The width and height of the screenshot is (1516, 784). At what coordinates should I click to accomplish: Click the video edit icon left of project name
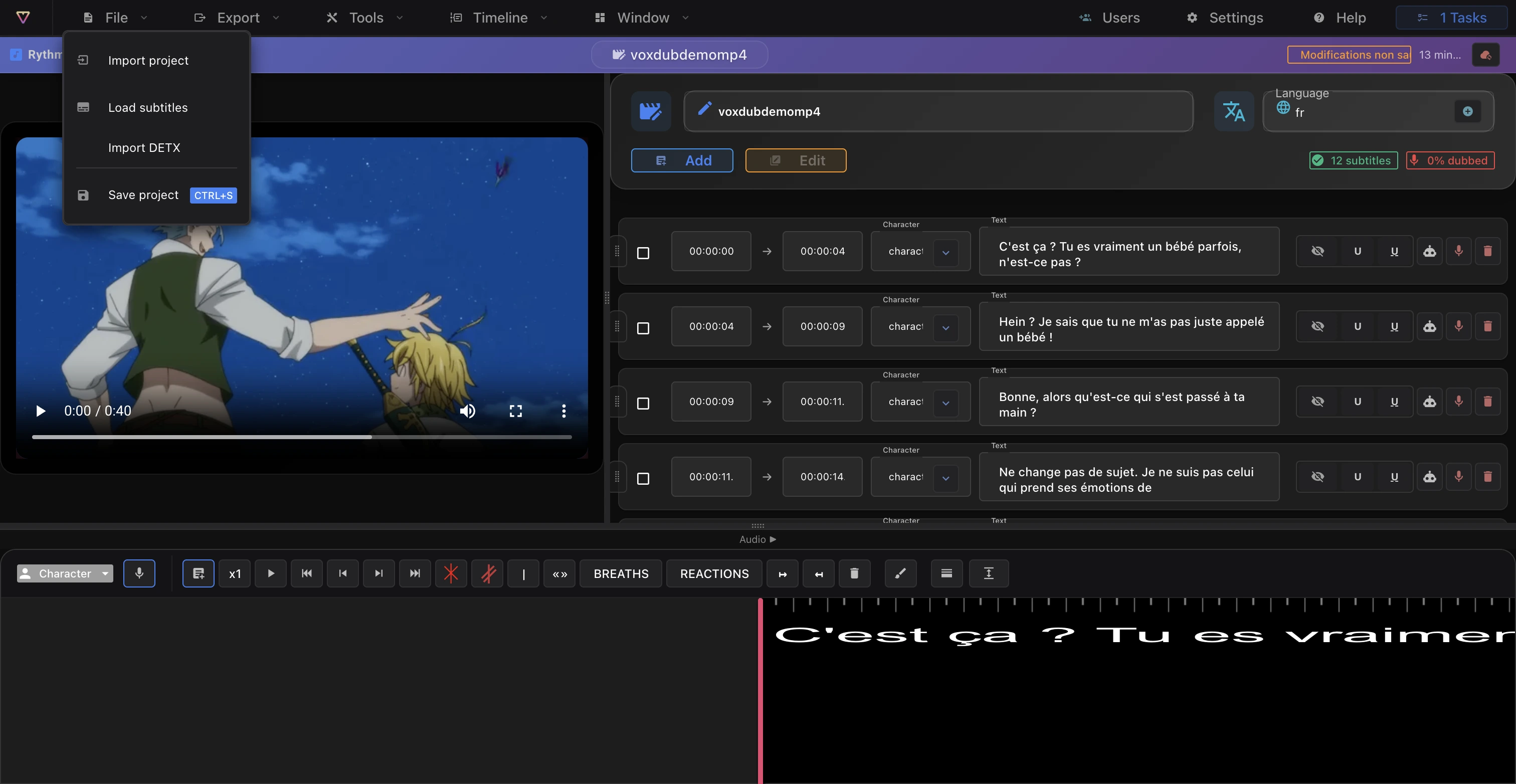pos(651,111)
